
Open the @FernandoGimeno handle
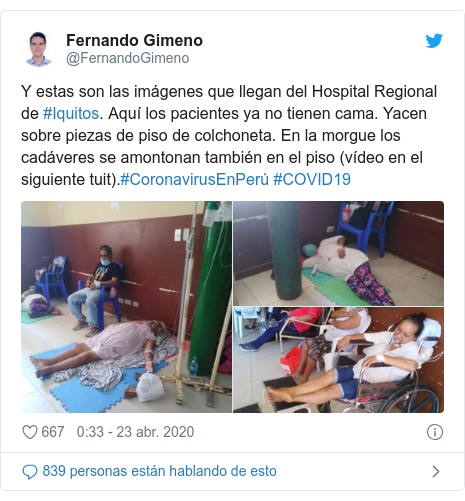coord(128,58)
